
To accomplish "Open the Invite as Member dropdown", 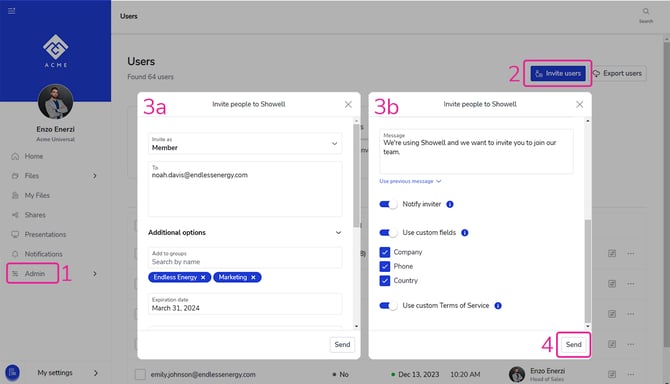I will pyautogui.click(x=245, y=144).
